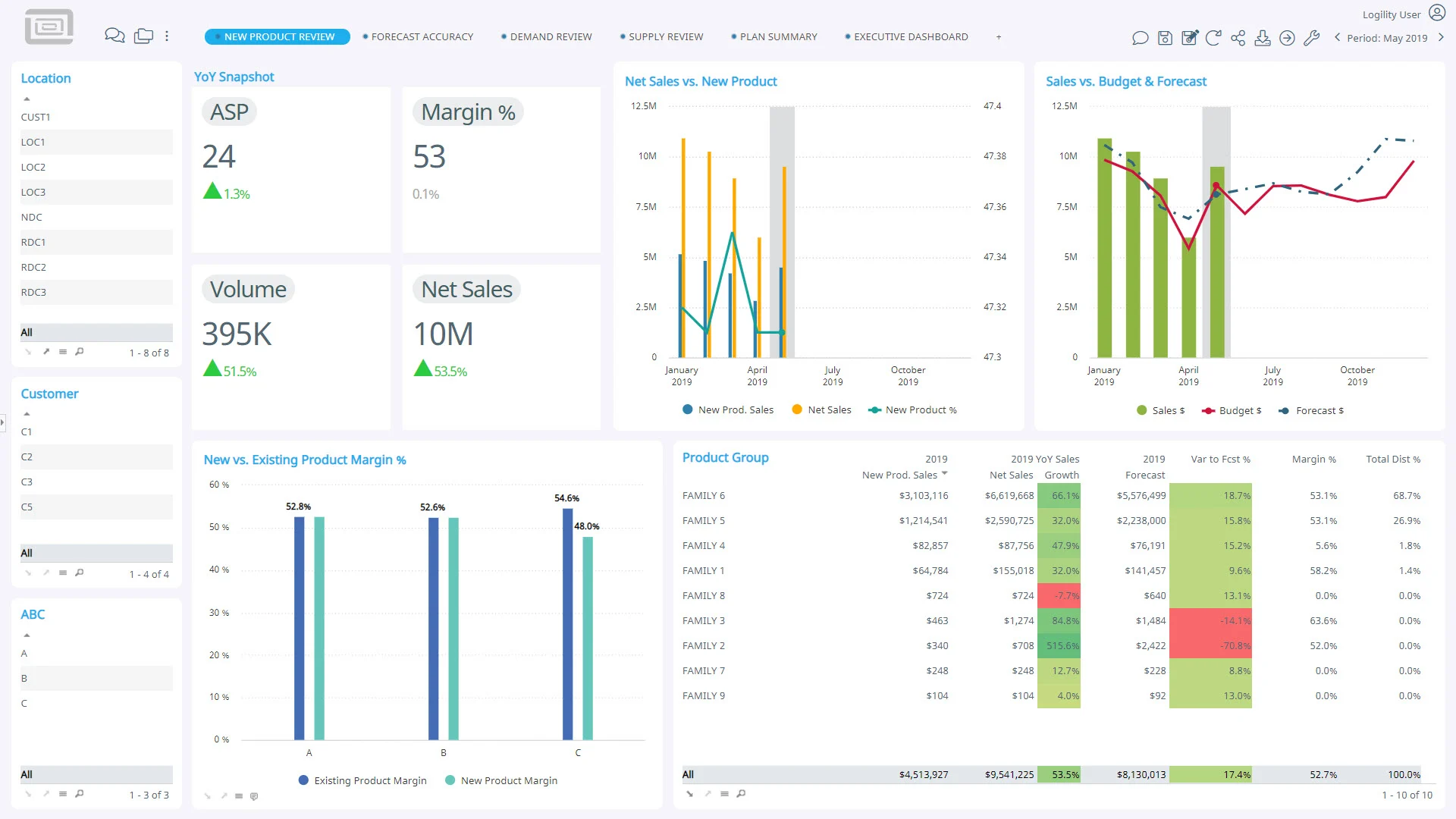Screen dimensions: 1456x819
Task: Open the three-dot menu beside folder icon
Action: coord(167,36)
